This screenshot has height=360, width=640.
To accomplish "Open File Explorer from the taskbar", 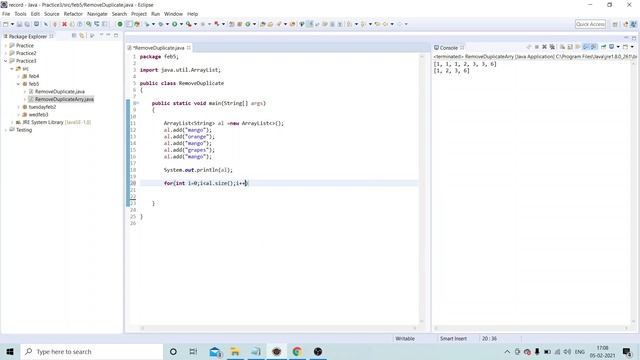I will 235,351.
